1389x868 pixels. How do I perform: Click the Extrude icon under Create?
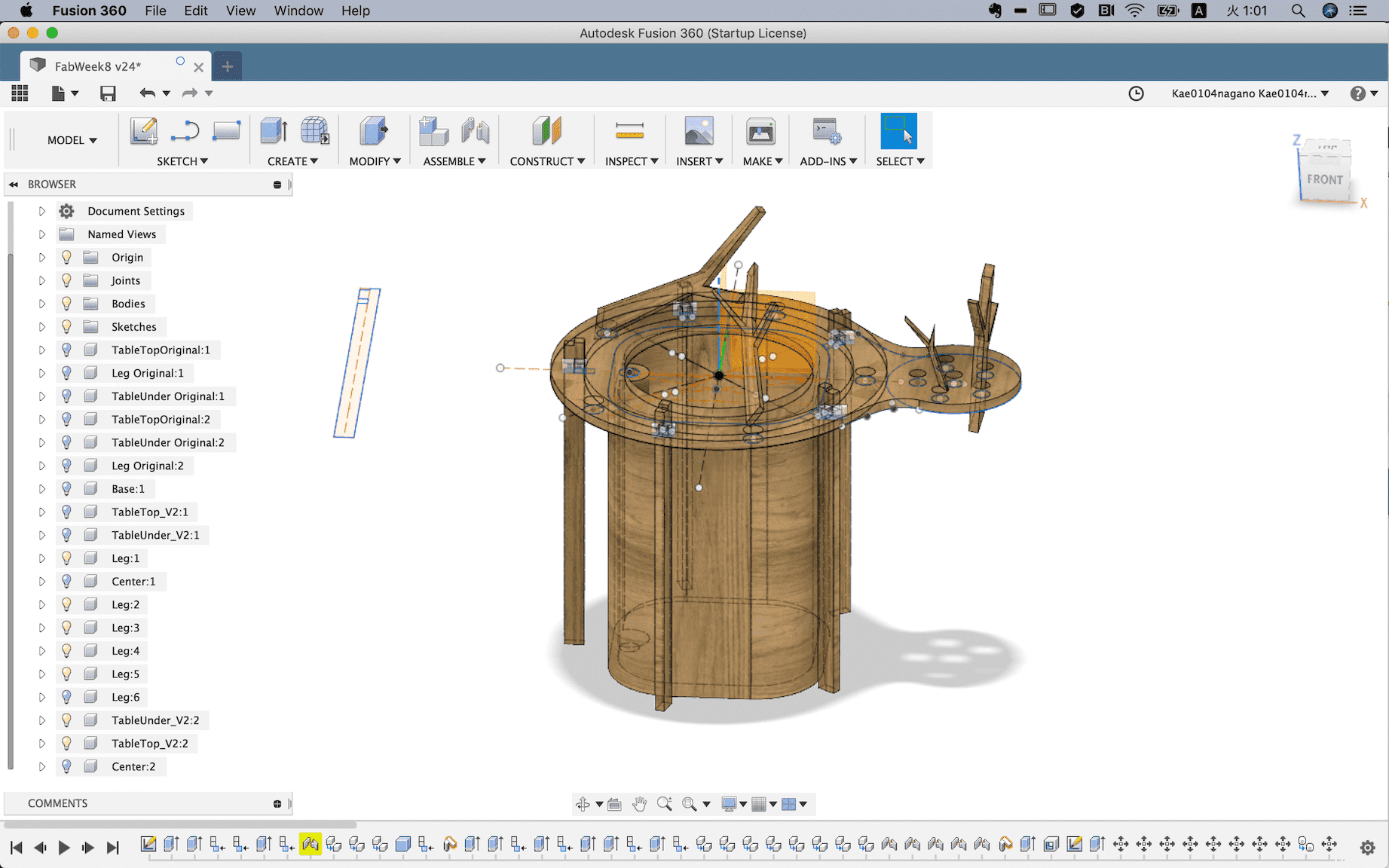click(274, 131)
